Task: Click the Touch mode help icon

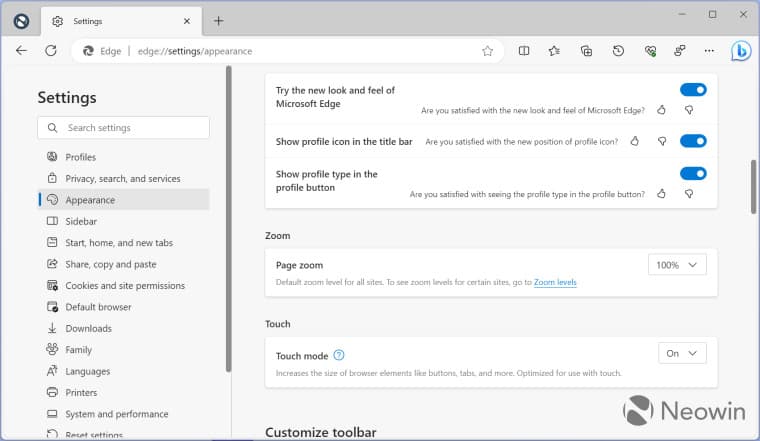Action: [x=339, y=355]
